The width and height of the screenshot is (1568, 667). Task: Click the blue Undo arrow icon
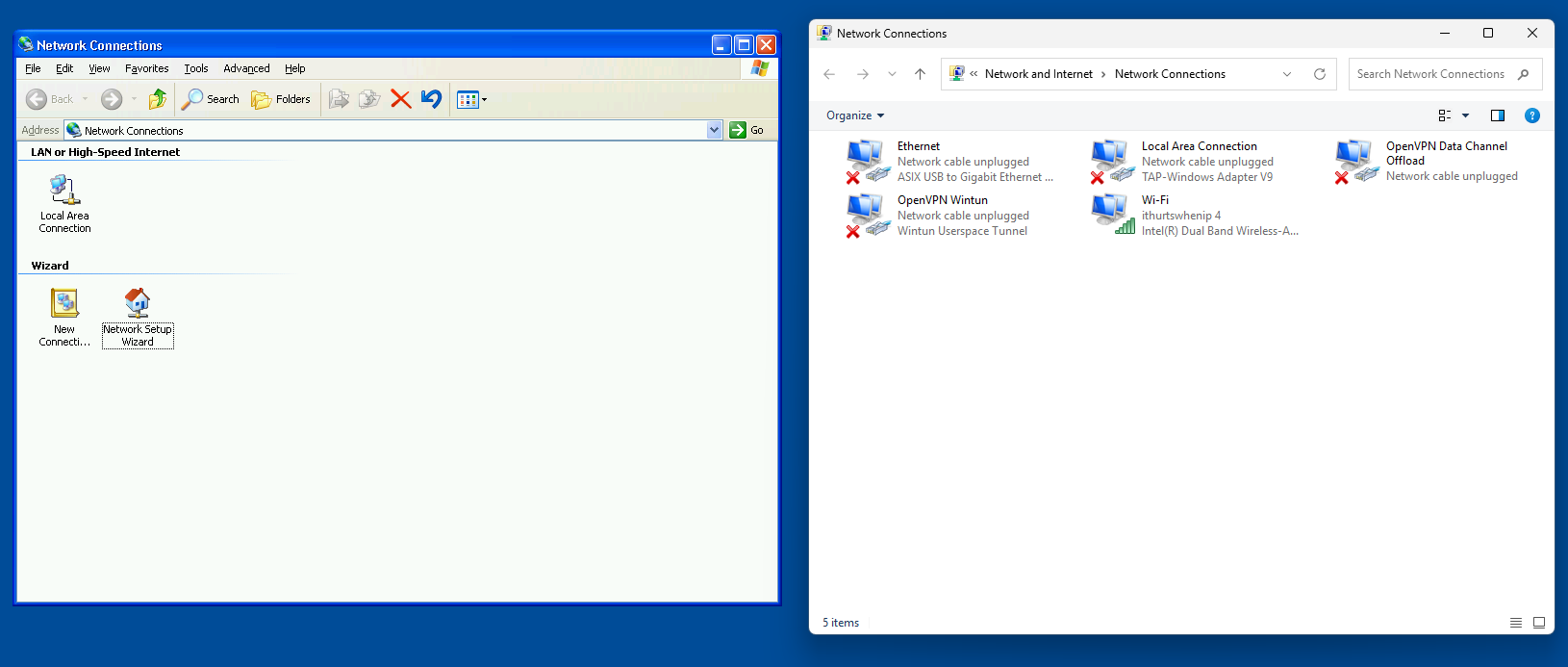pos(431,99)
